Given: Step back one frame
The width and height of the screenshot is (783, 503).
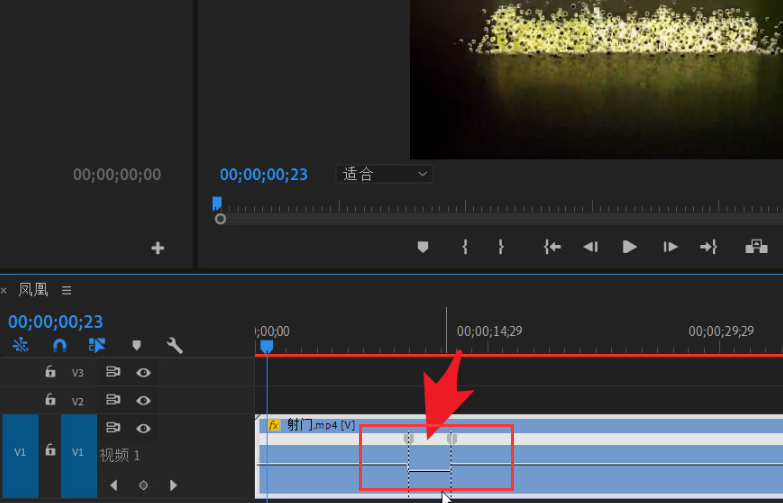Looking at the screenshot, I should (591, 247).
